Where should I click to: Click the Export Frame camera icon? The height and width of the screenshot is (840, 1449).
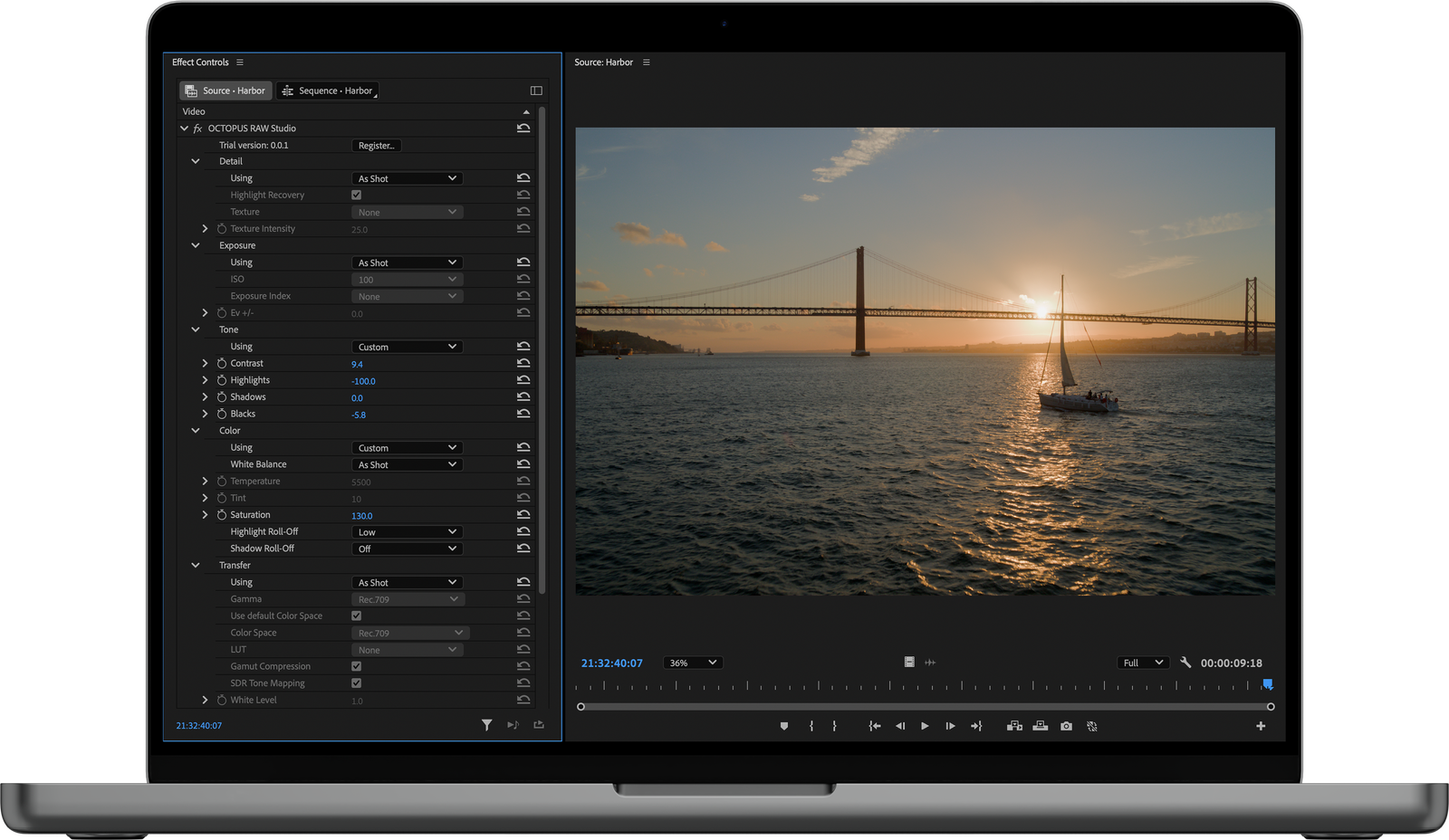[1066, 726]
